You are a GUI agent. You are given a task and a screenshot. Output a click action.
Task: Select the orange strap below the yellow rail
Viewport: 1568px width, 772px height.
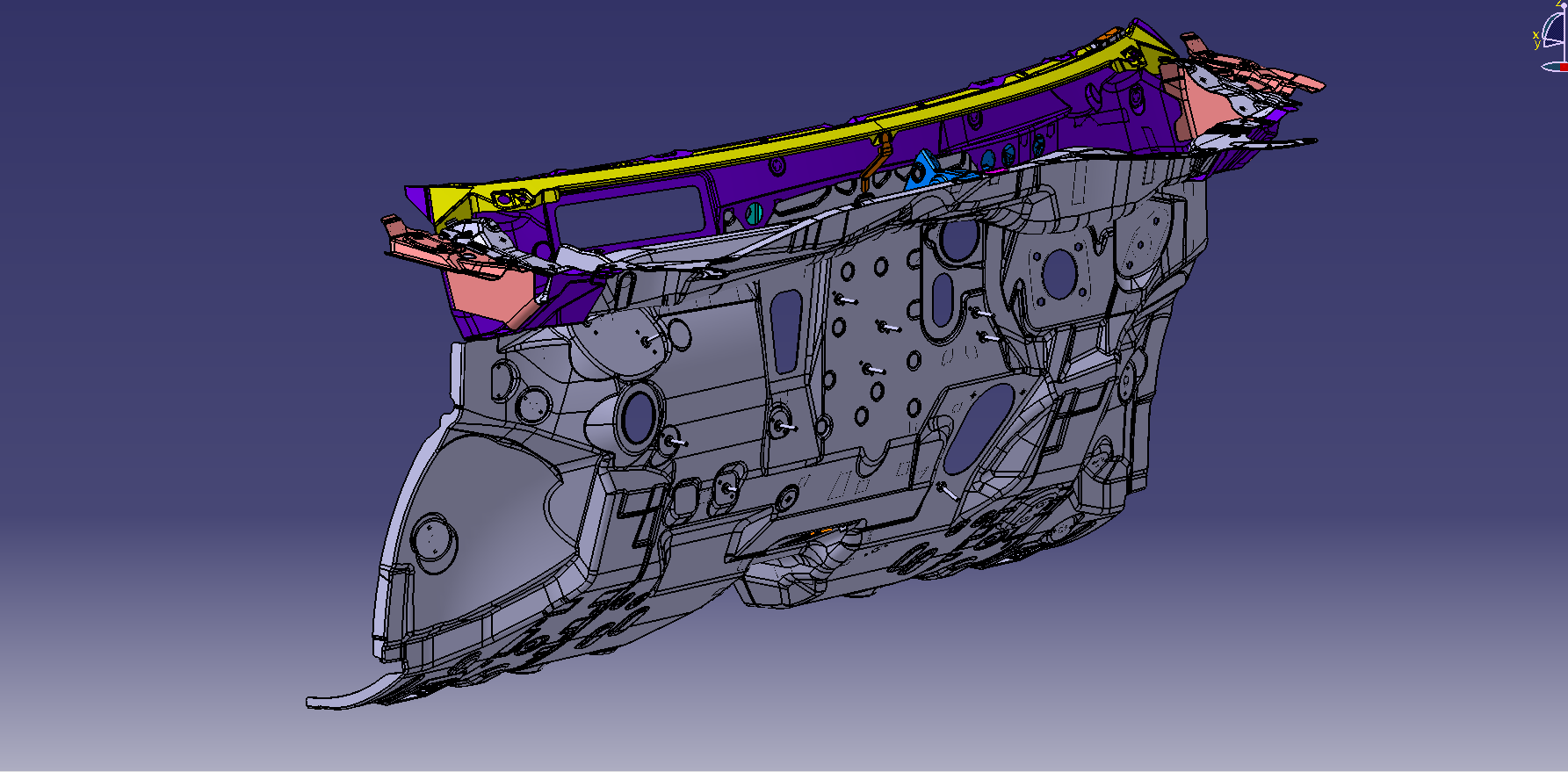878,162
